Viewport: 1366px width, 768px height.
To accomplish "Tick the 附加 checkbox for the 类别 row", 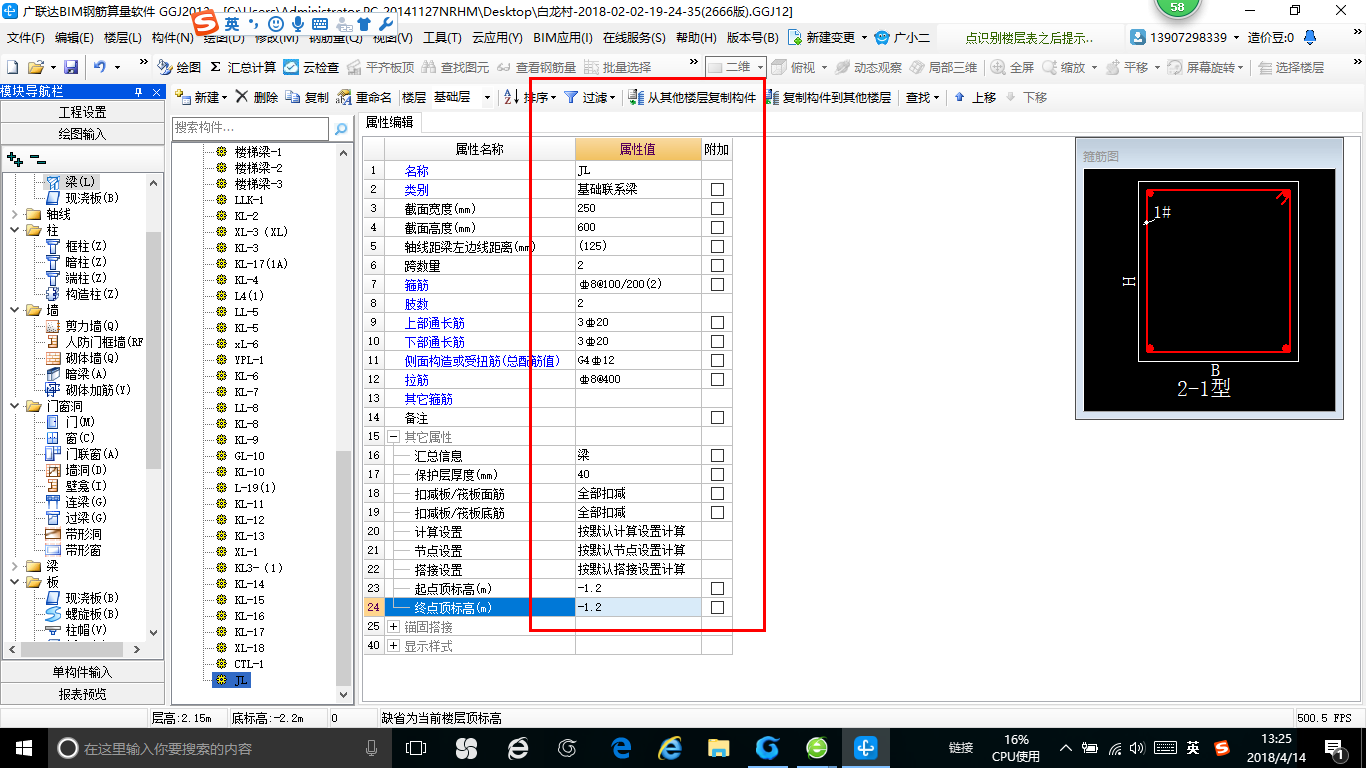I will point(717,189).
